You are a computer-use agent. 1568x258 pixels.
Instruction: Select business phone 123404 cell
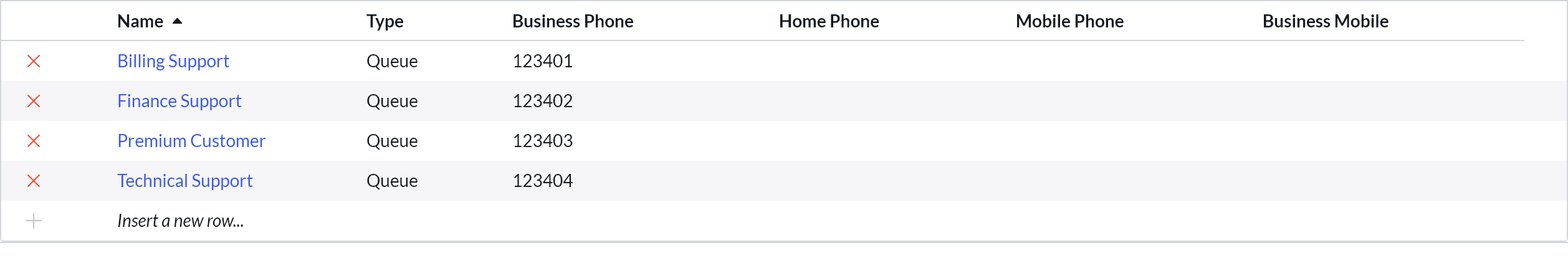543,181
